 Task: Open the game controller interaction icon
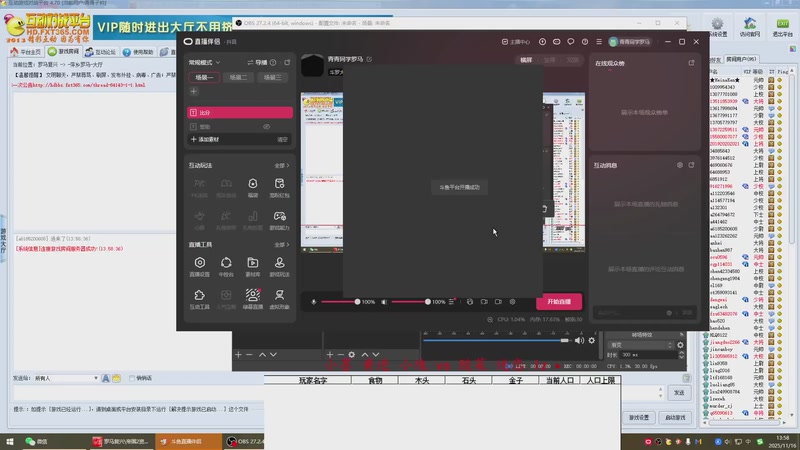tap(279, 216)
